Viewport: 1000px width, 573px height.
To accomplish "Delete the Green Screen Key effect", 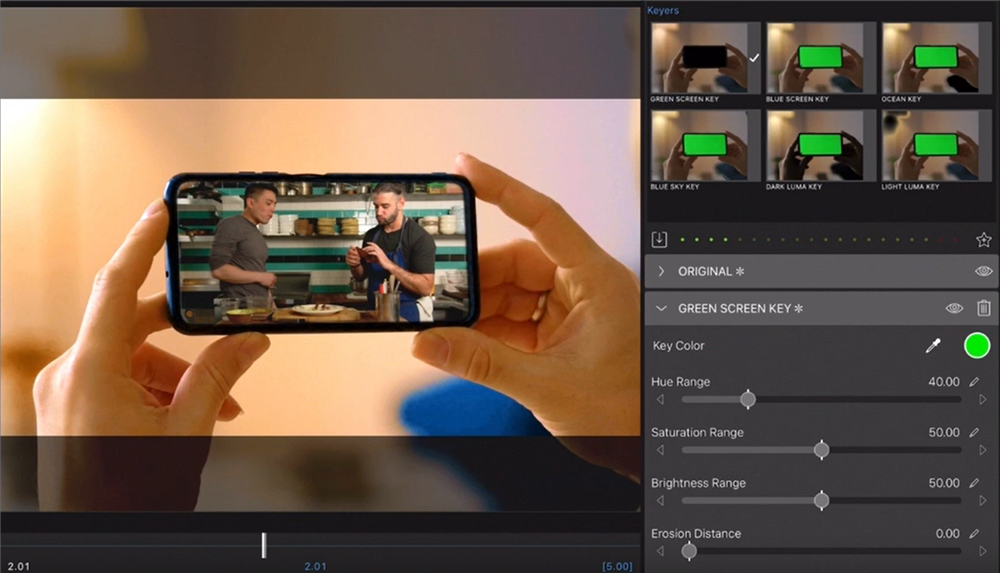I will 983,308.
